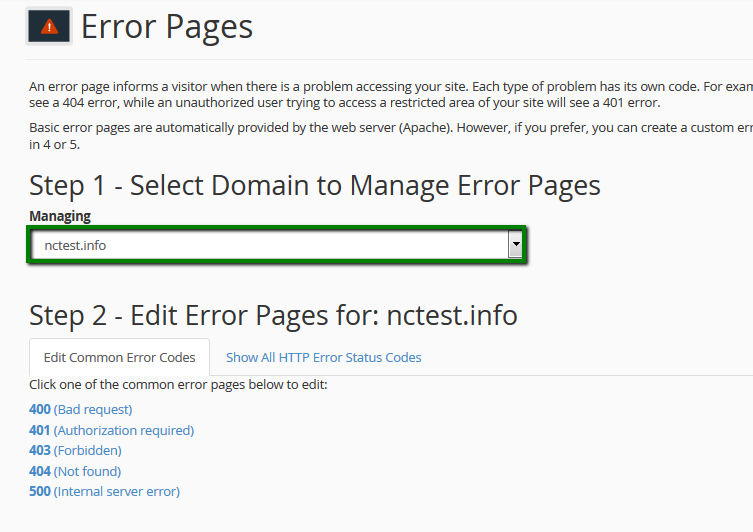Click the Step 1 Select Domain heading
The width and height of the screenshot is (753, 532).
pyautogui.click(x=314, y=186)
